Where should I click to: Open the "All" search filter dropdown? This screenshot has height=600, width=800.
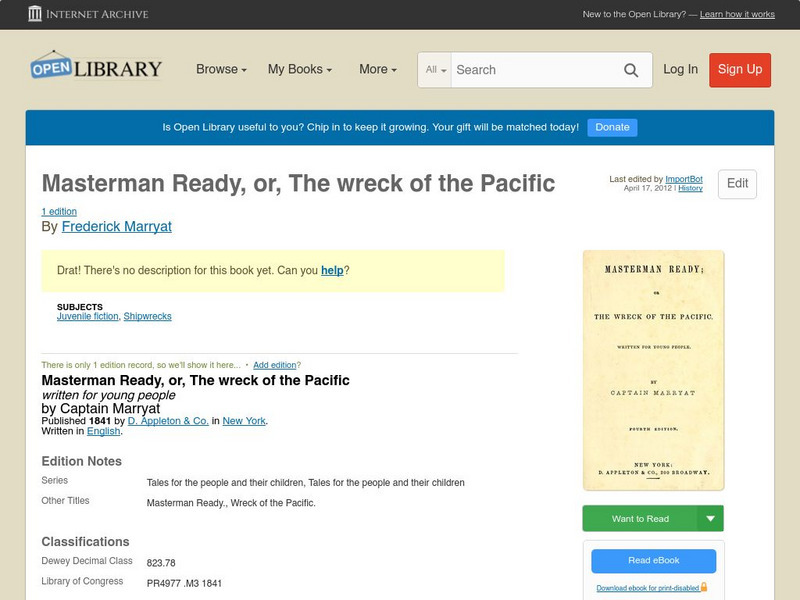tap(437, 70)
